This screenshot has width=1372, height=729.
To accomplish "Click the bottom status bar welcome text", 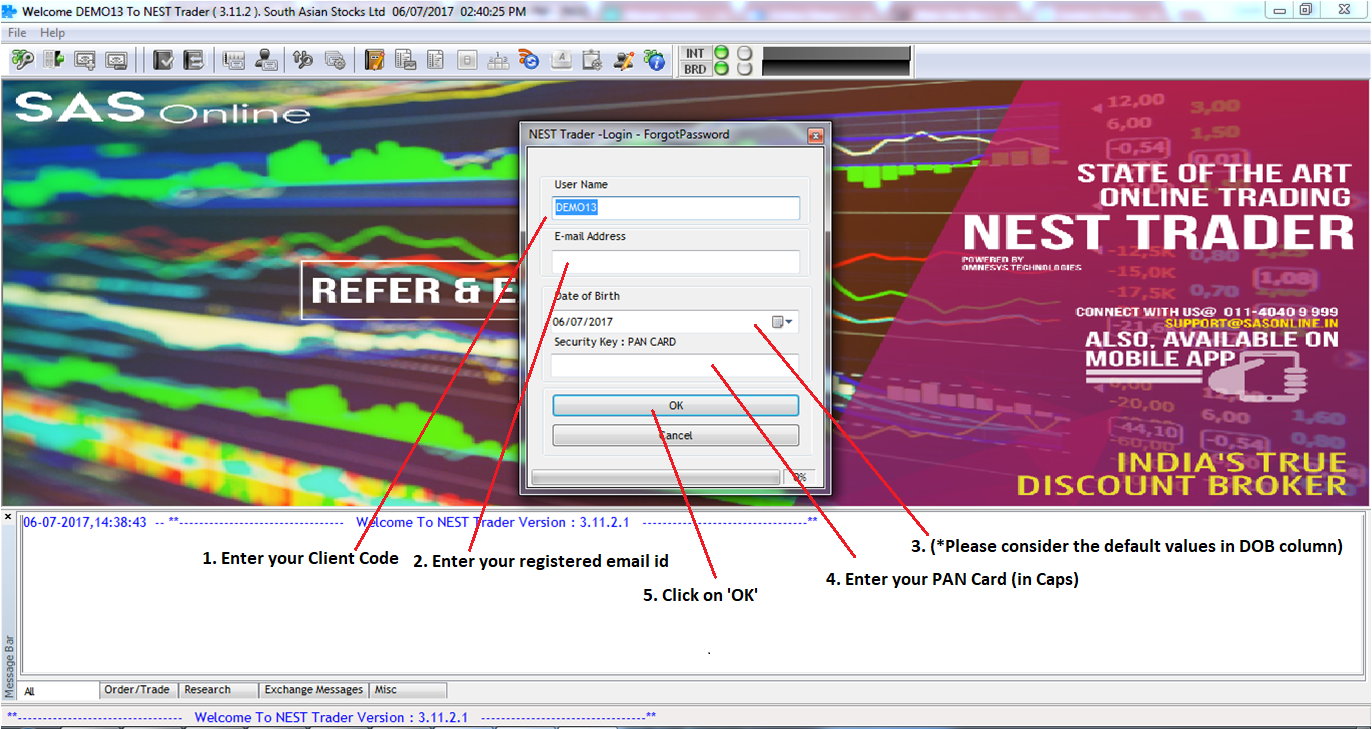I will 331,717.
